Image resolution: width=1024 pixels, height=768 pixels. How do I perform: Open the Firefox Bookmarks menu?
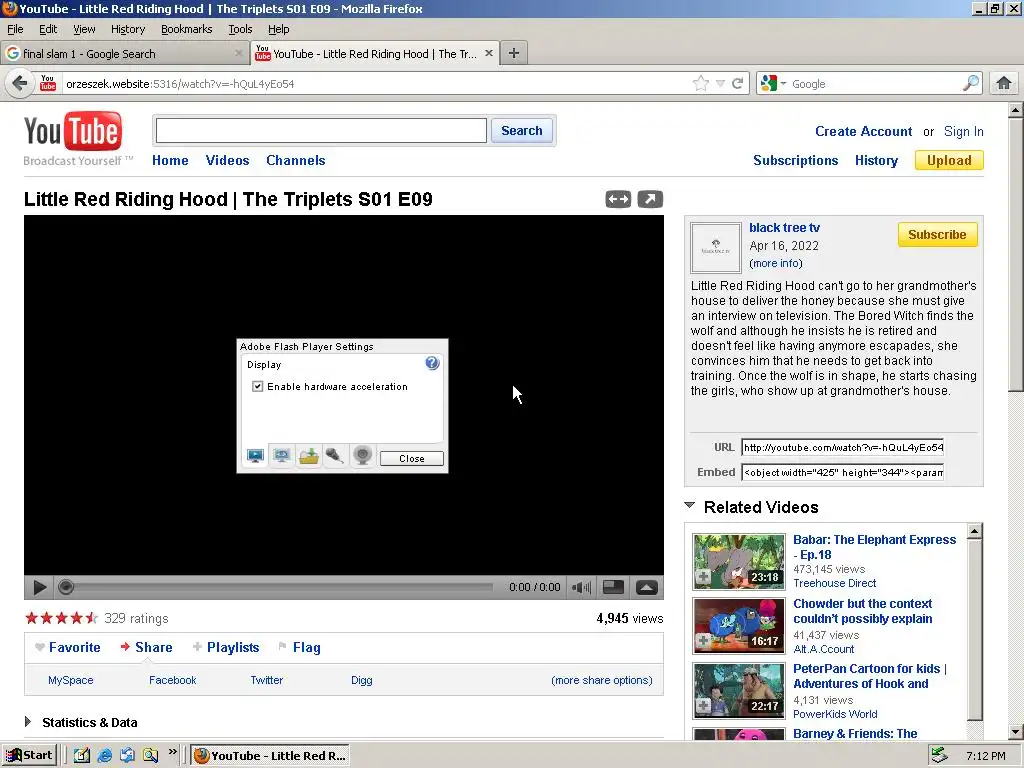187,29
